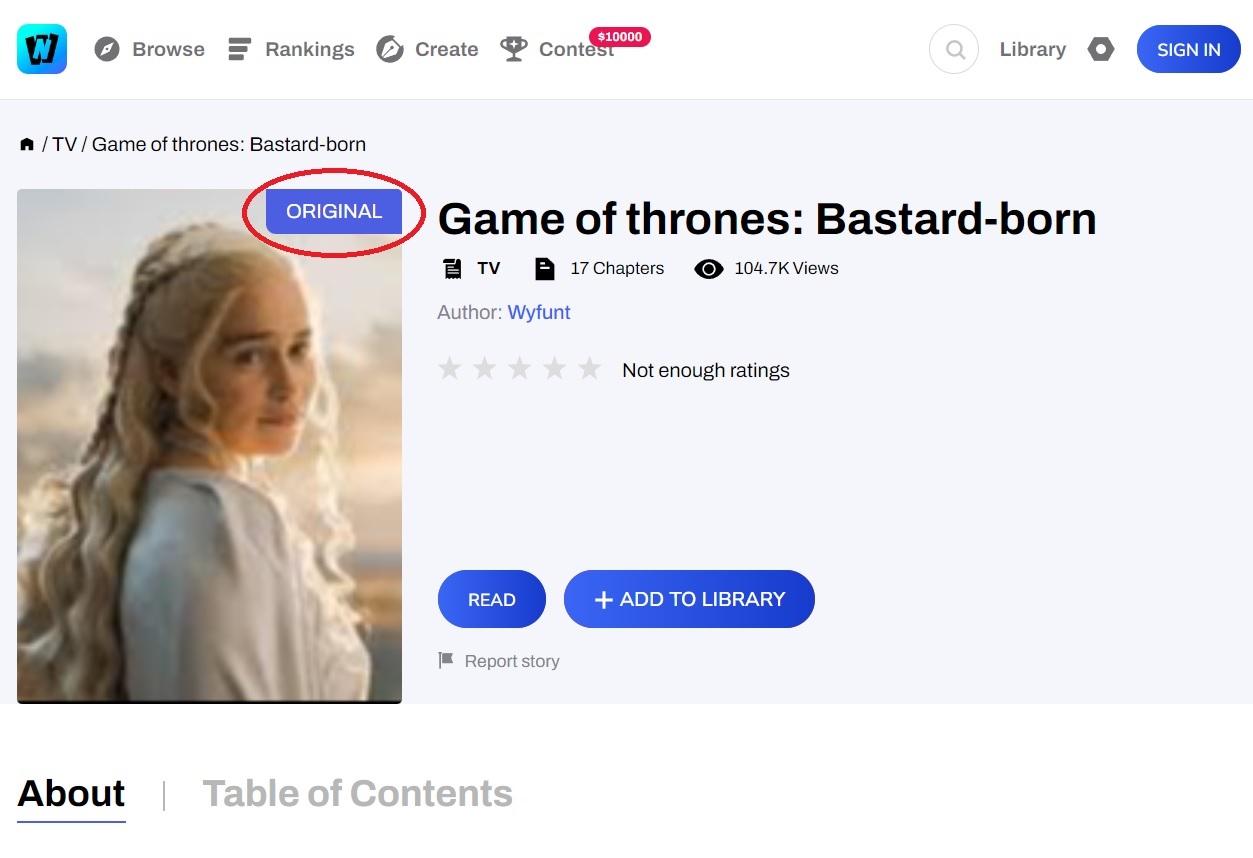Viewport: 1253px width, 858px height.
Task: Click the Contest trophy icon
Action: coord(514,49)
